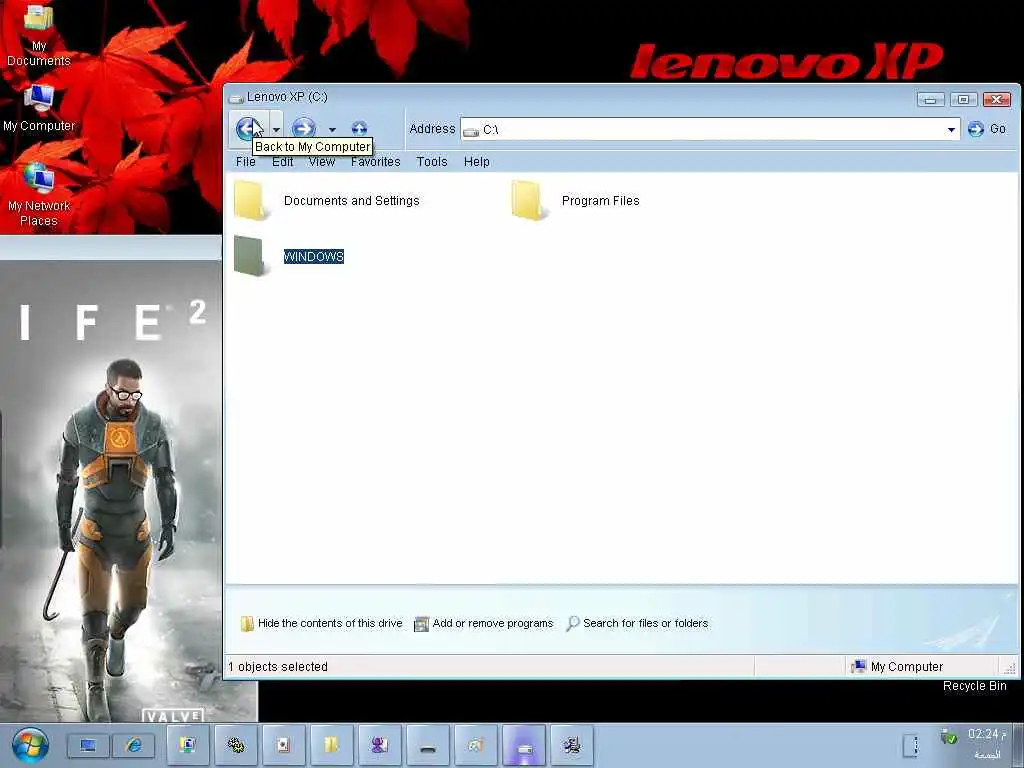The image size is (1024, 768).
Task: Select the WINDOWS folder icon
Action: coord(251,256)
